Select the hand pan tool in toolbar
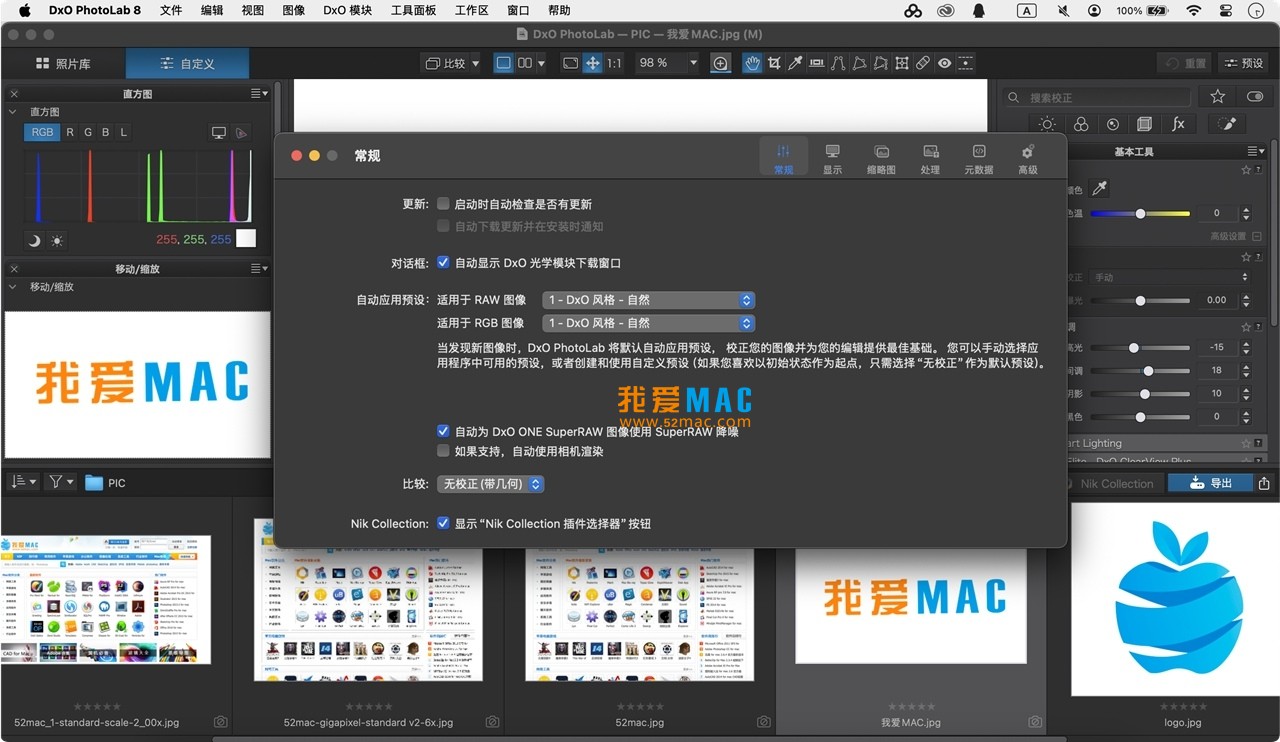This screenshot has width=1280, height=742. click(752, 63)
